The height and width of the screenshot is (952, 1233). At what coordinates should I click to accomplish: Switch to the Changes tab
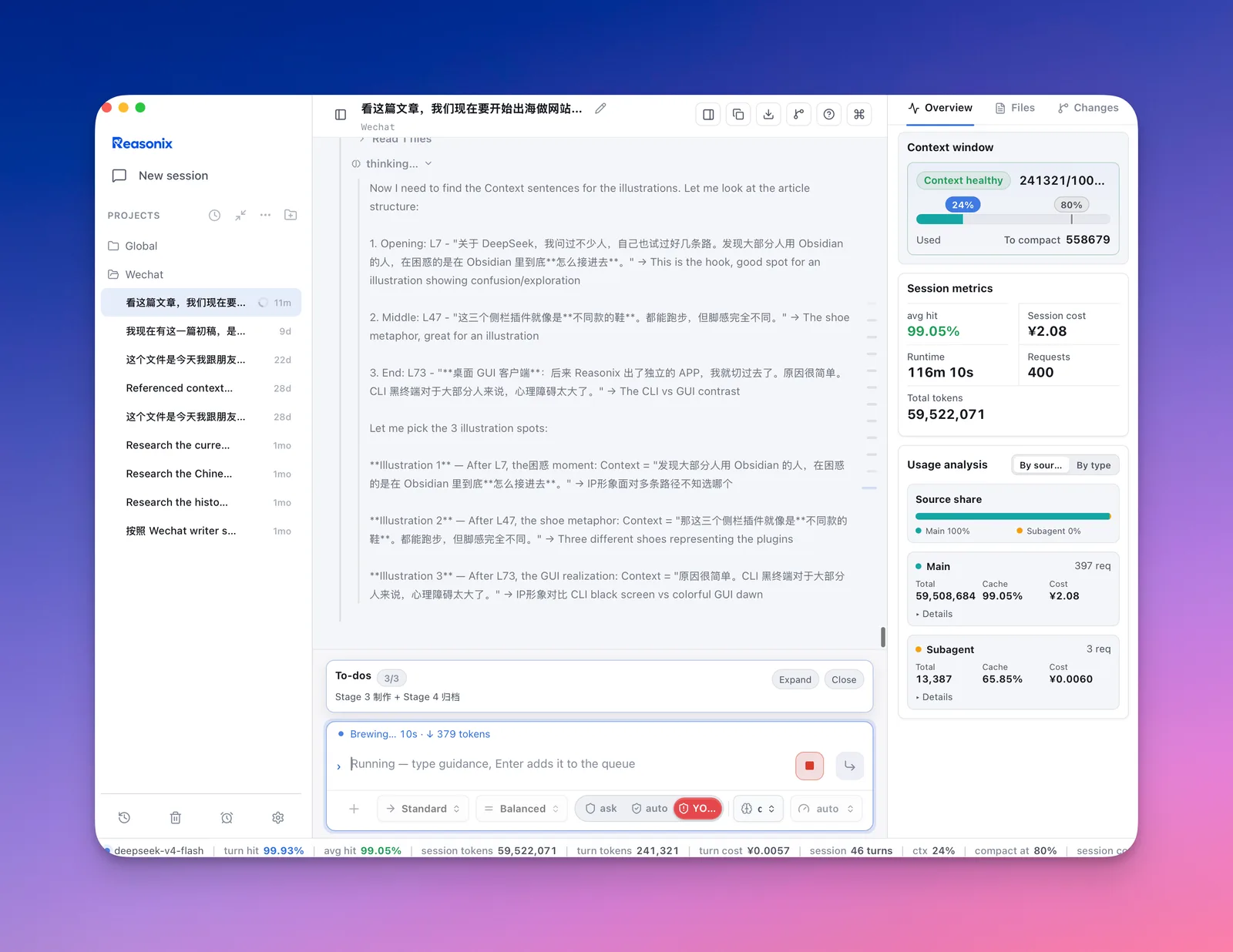click(x=1088, y=108)
